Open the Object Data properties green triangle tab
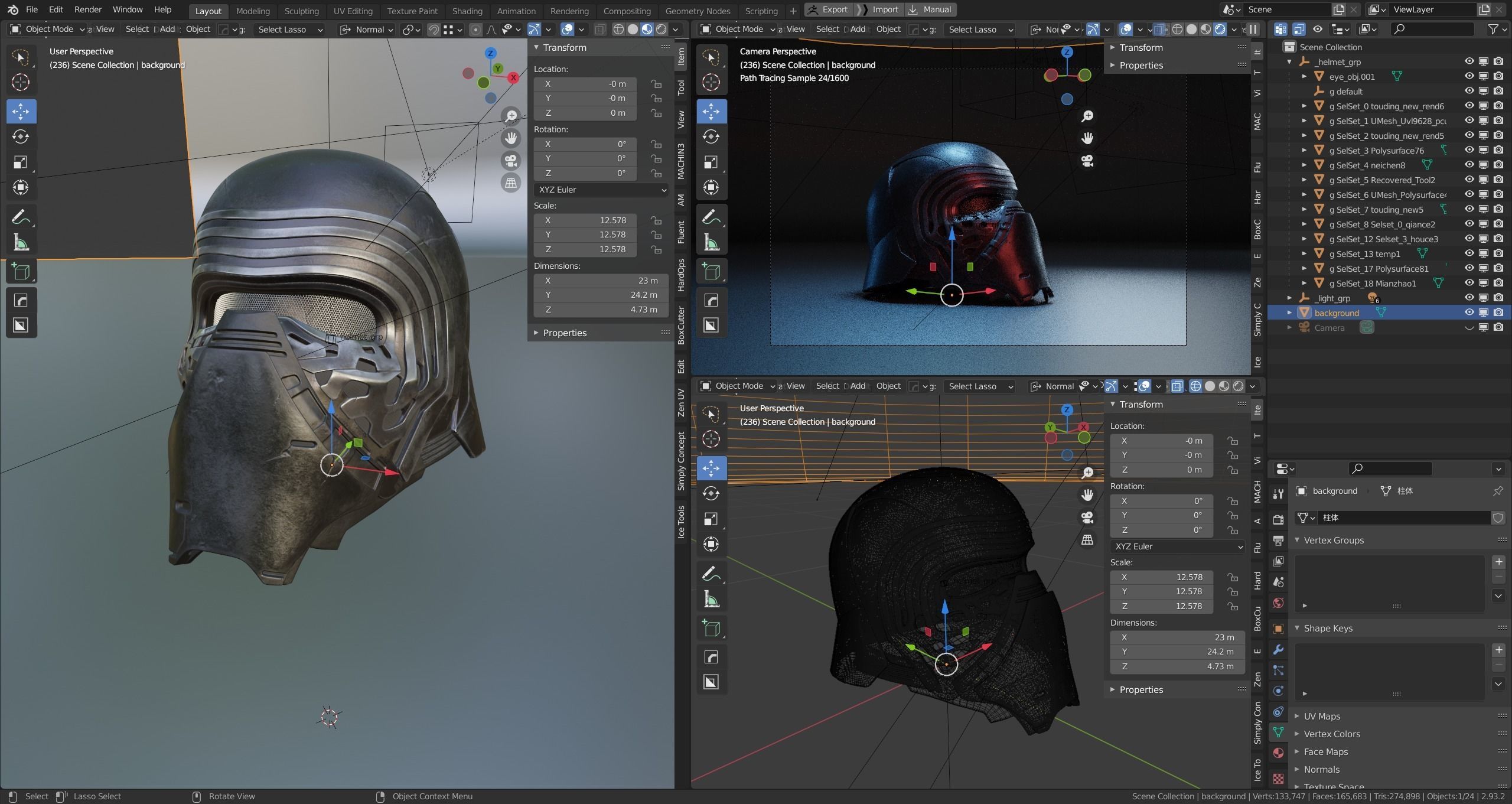 pos(1279,732)
